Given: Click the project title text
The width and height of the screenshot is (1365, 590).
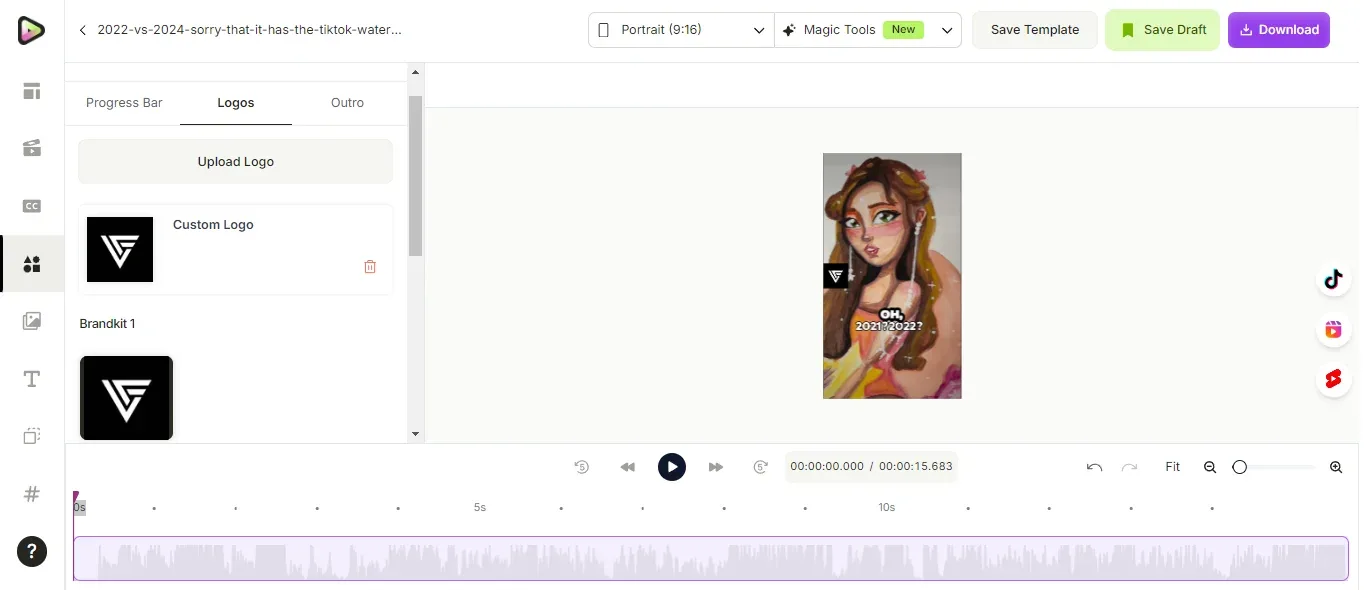Looking at the screenshot, I should point(250,30).
